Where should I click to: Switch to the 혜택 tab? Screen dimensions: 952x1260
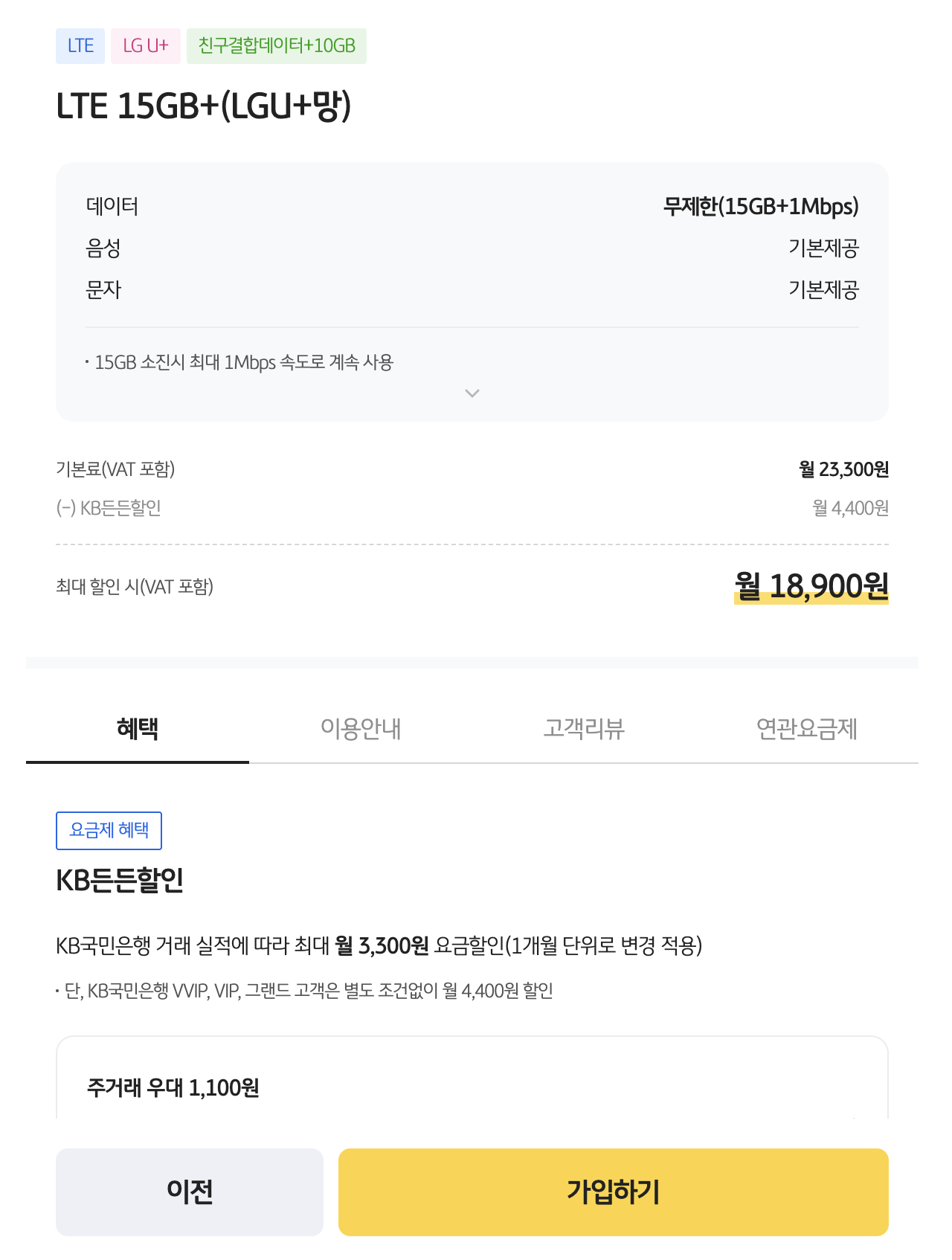click(x=138, y=728)
